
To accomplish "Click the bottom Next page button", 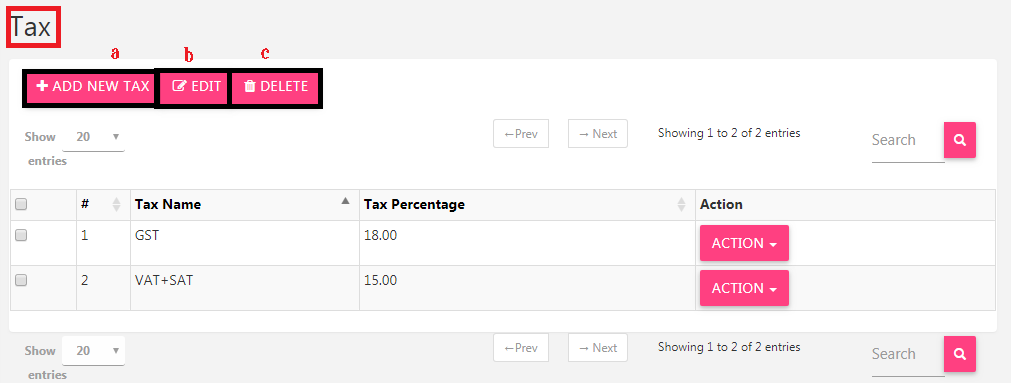I will [598, 348].
